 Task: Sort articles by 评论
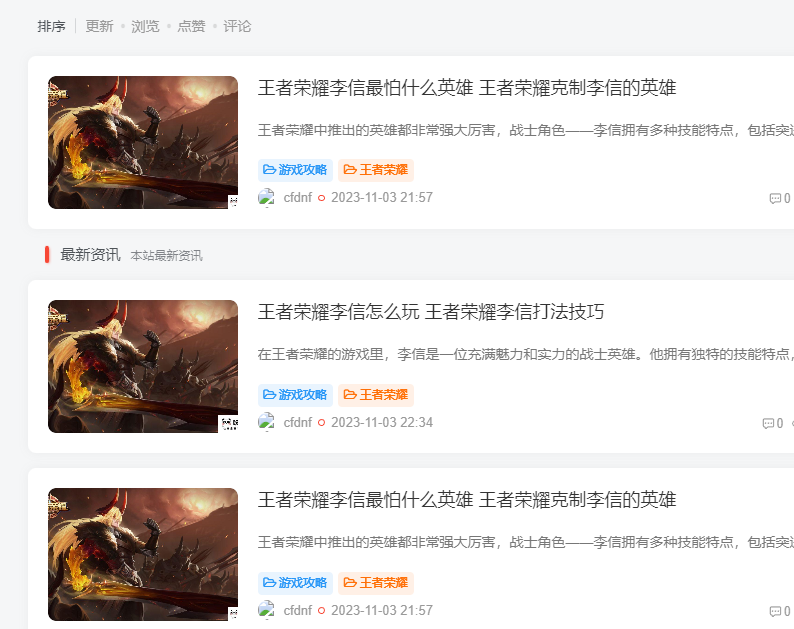click(237, 26)
